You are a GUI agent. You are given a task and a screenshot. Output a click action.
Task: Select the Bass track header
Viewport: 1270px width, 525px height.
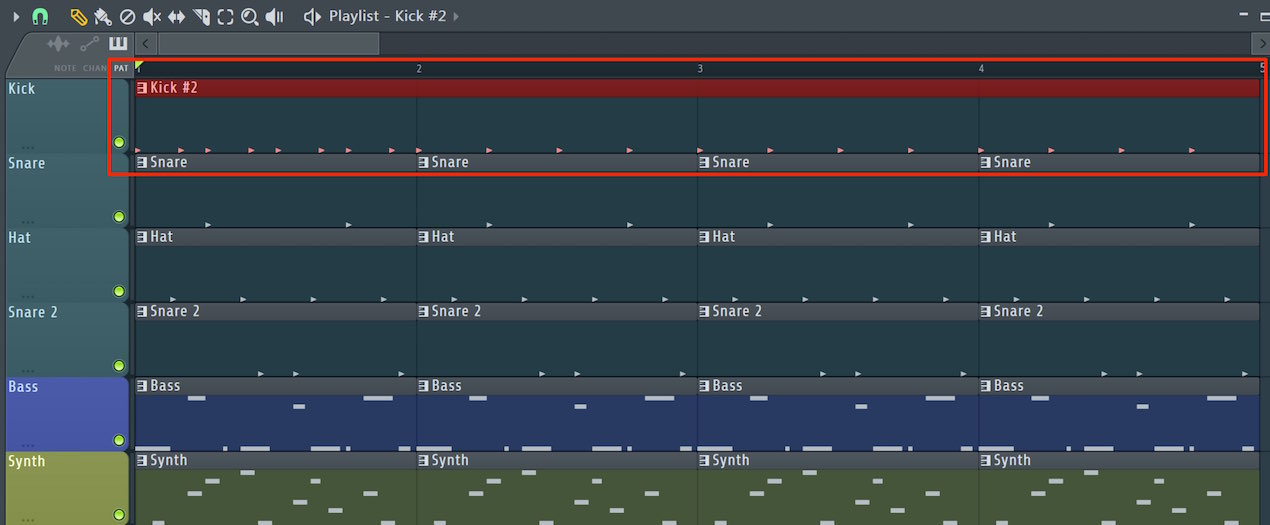67,413
